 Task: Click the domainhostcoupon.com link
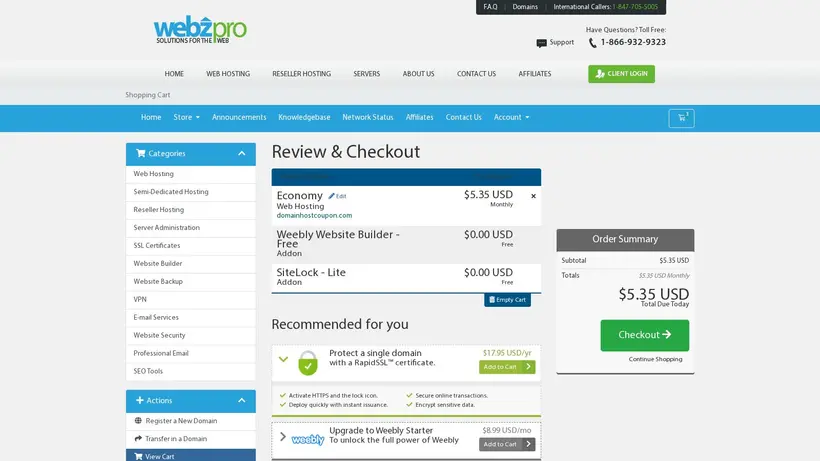click(314, 215)
